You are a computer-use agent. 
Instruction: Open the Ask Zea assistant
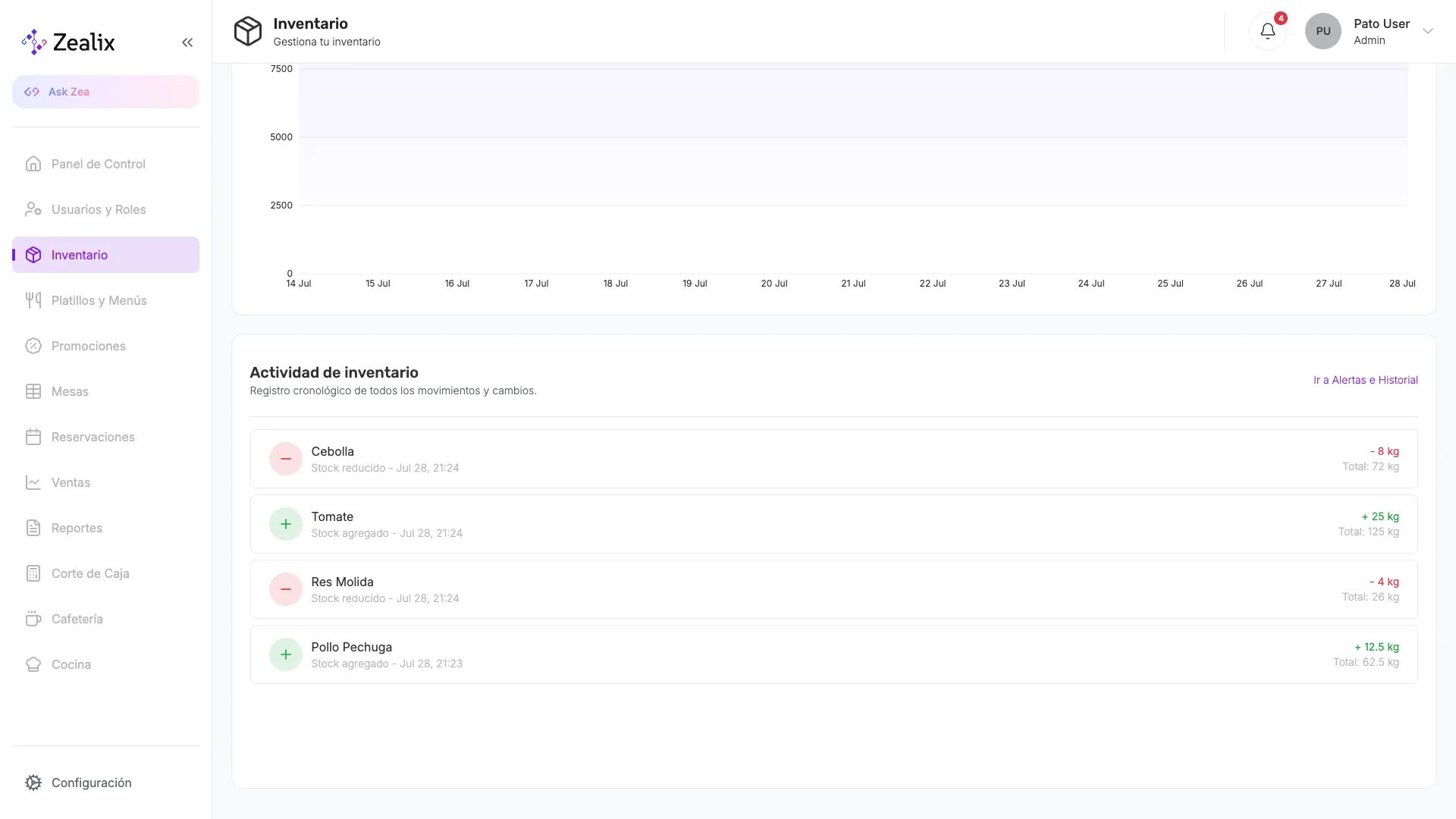point(105,92)
